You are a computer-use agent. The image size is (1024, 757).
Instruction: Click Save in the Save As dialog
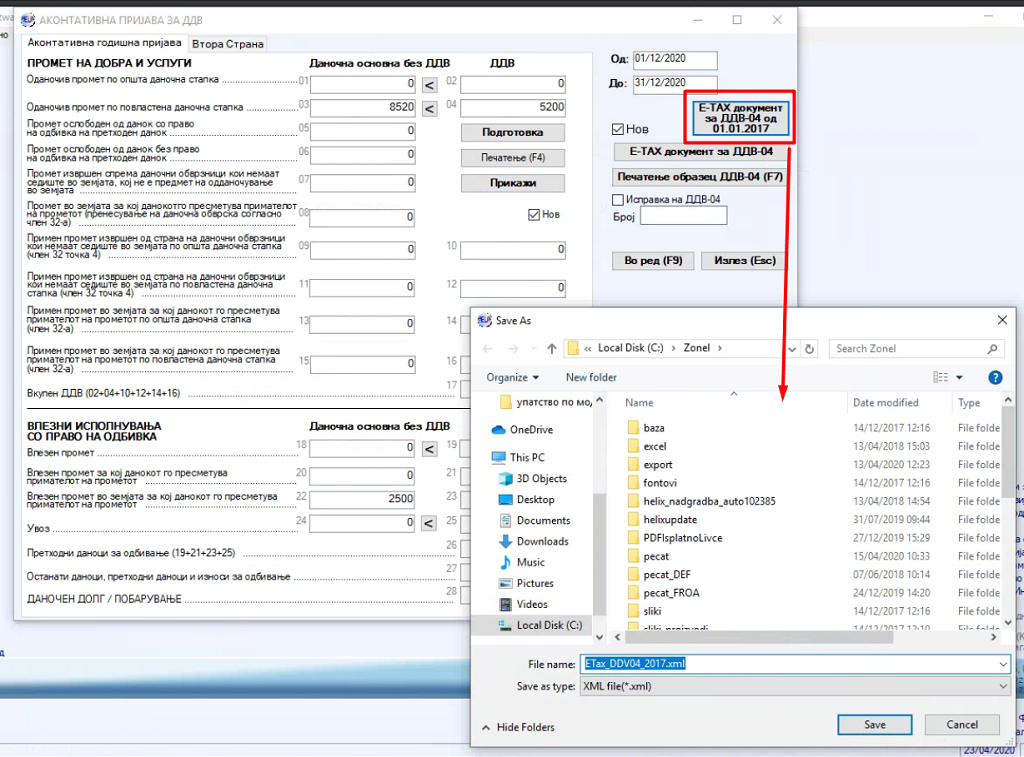(874, 724)
